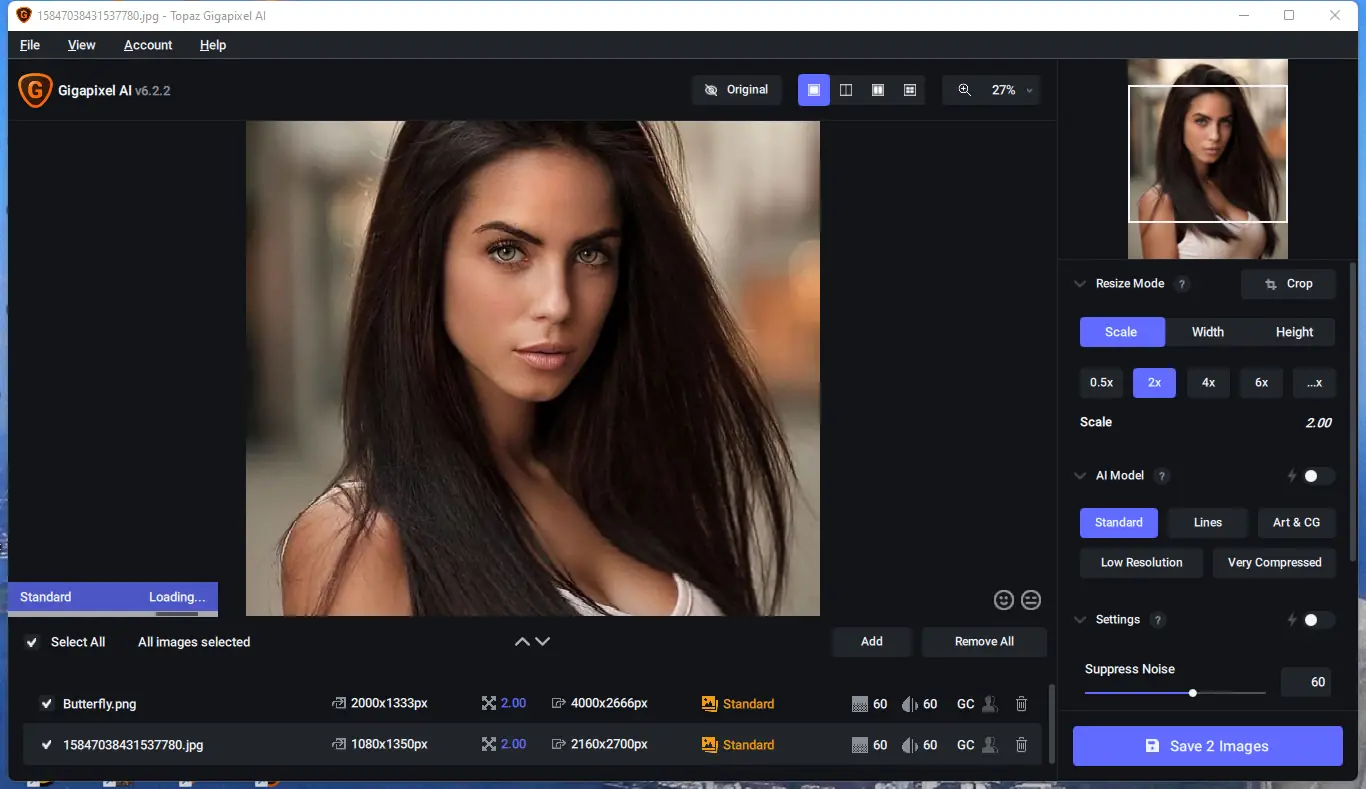
Task: Collapse the AI Model section
Action: (x=1080, y=476)
